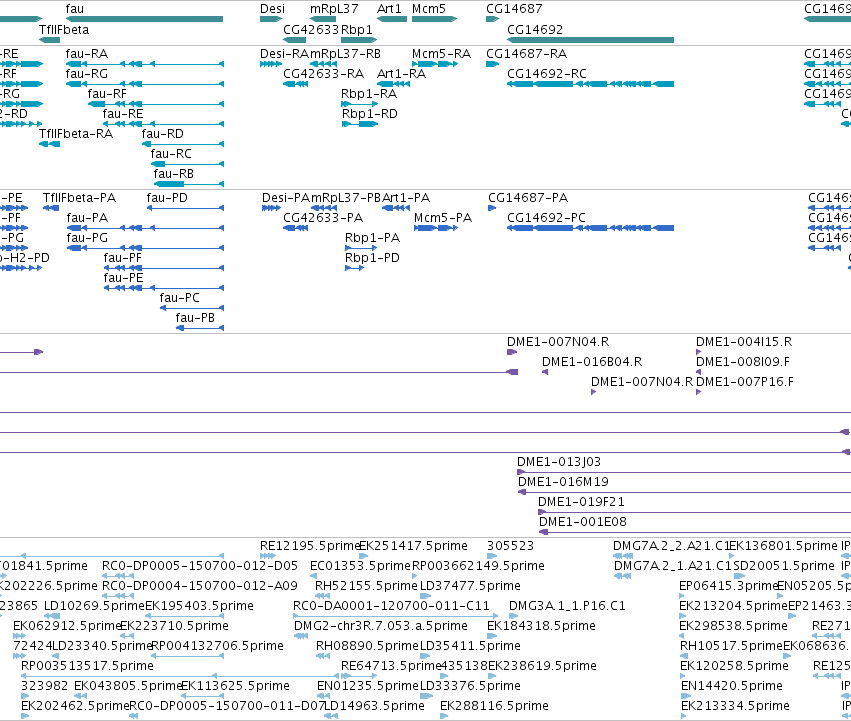Open the CG42633 gene feature
851x721 pixels.
pyautogui.click(x=295, y=40)
